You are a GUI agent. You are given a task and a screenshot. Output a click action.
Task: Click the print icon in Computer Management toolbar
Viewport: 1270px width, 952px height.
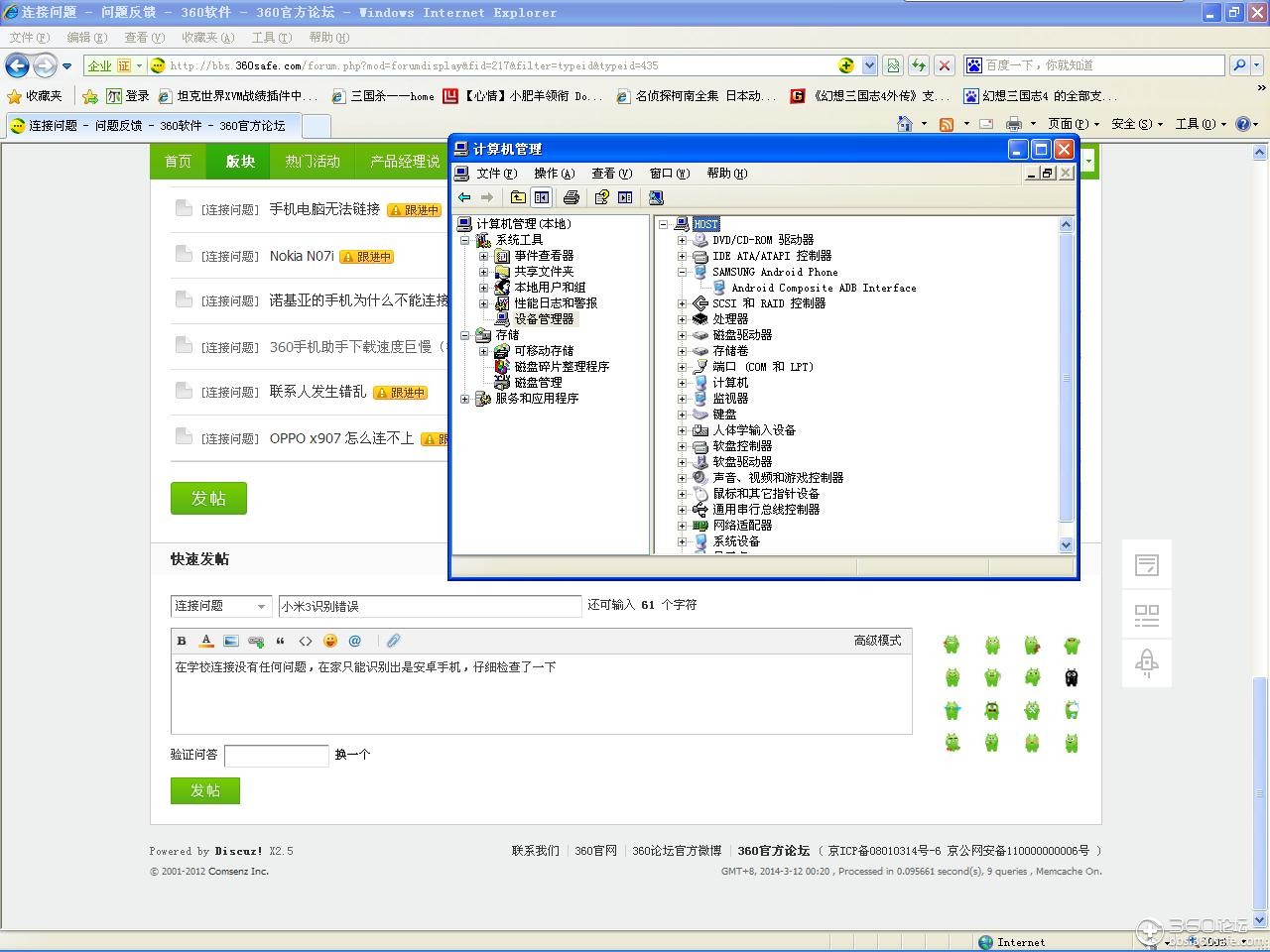(x=571, y=197)
